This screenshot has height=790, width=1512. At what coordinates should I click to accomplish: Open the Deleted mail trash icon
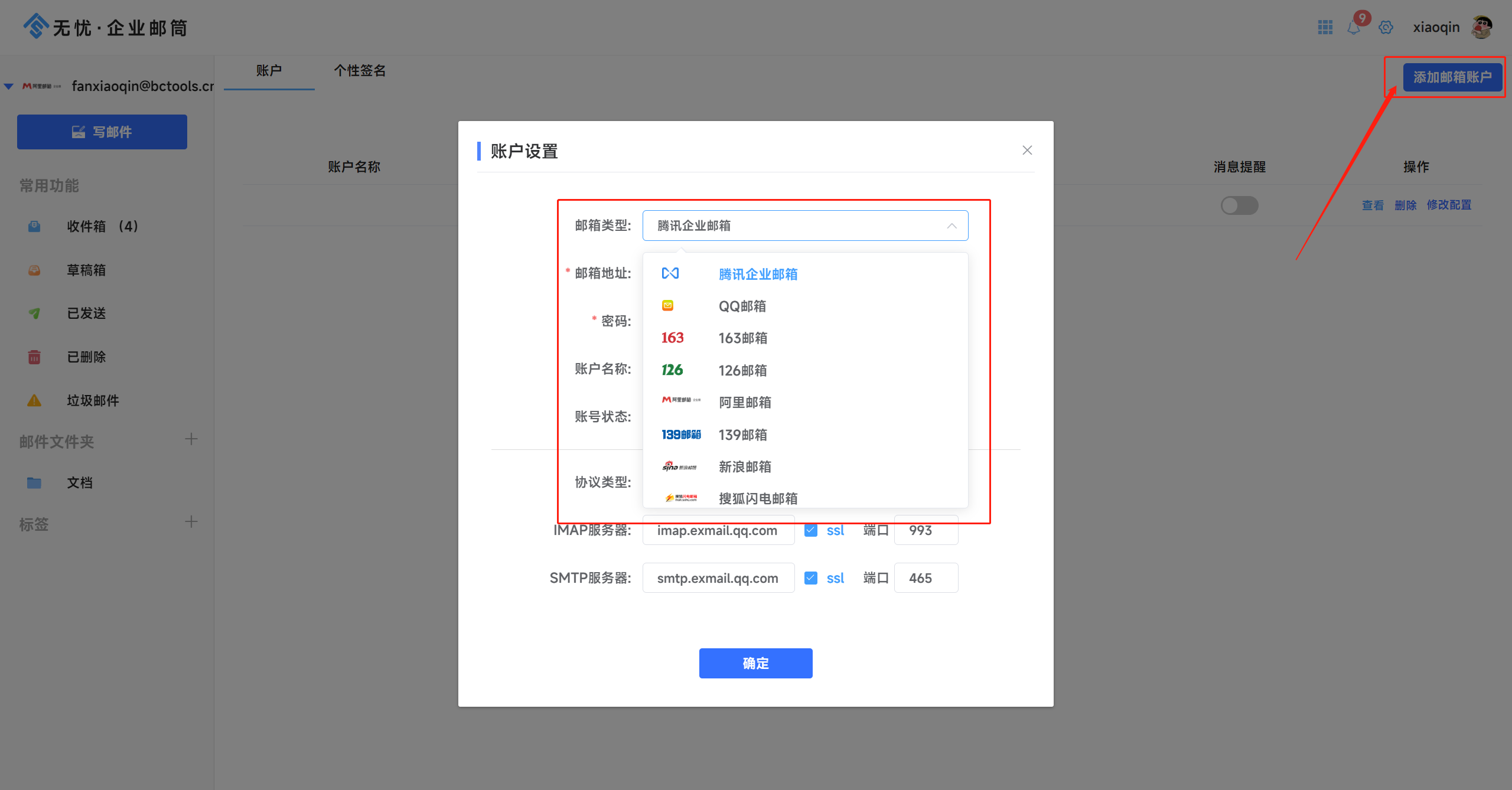[x=34, y=357]
